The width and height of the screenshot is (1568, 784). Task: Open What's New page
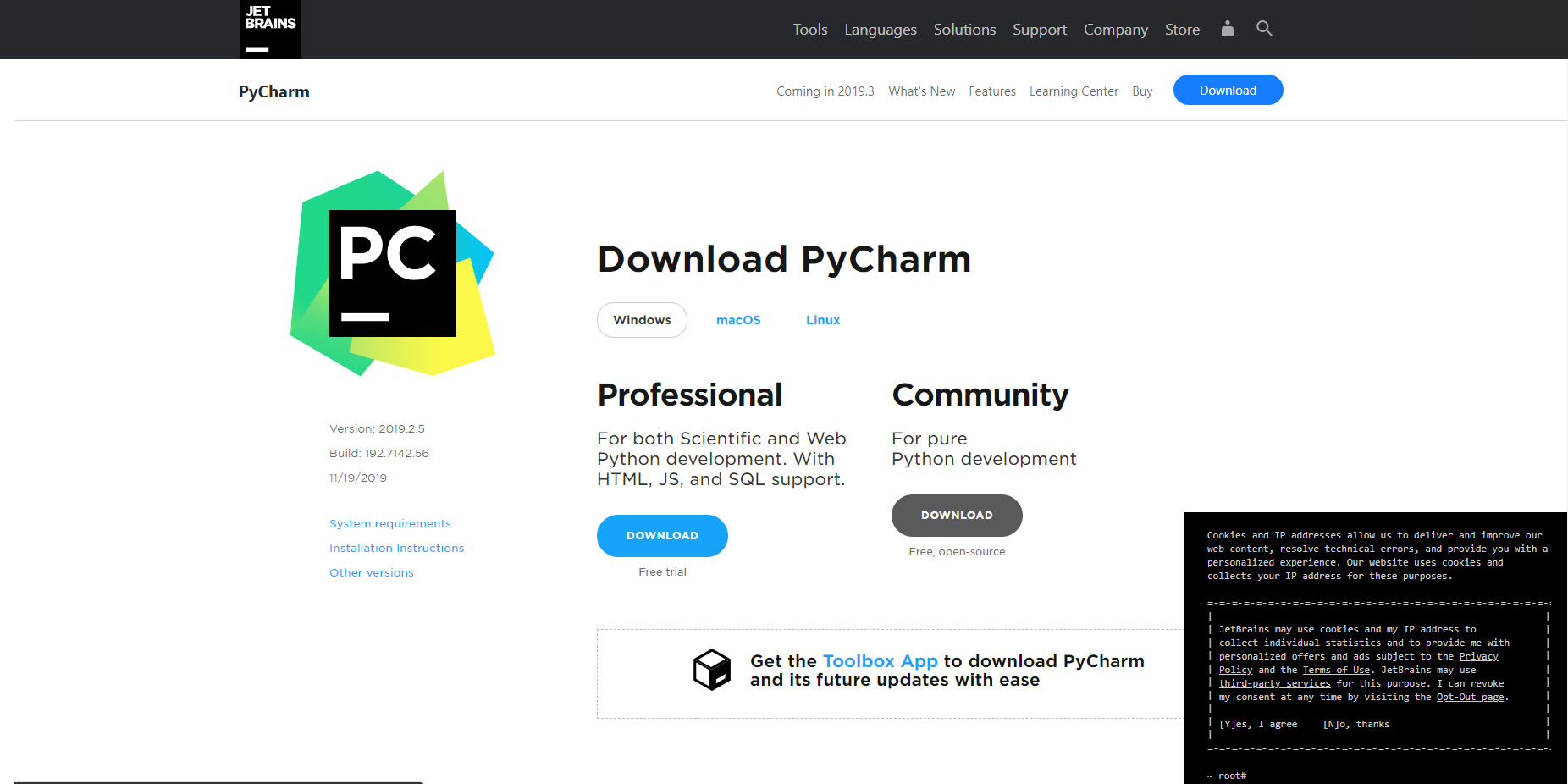[921, 91]
